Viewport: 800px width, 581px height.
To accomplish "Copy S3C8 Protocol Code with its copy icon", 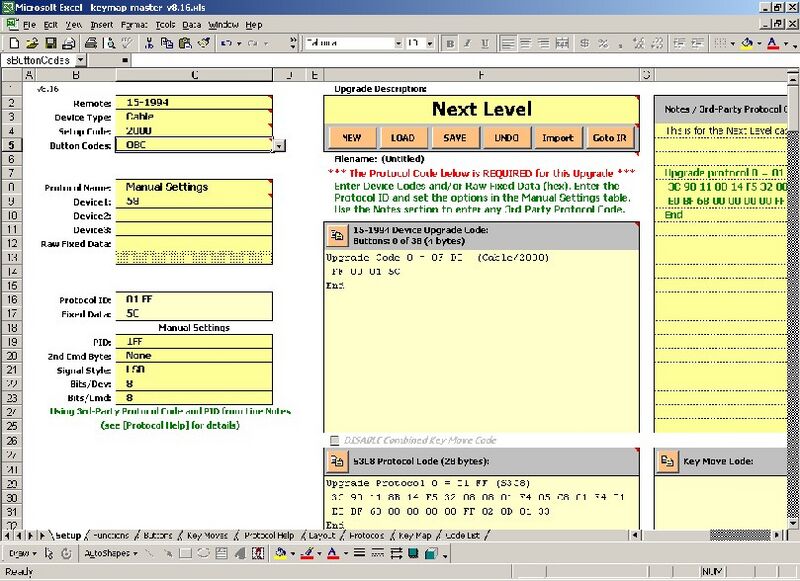I will pyautogui.click(x=337, y=461).
